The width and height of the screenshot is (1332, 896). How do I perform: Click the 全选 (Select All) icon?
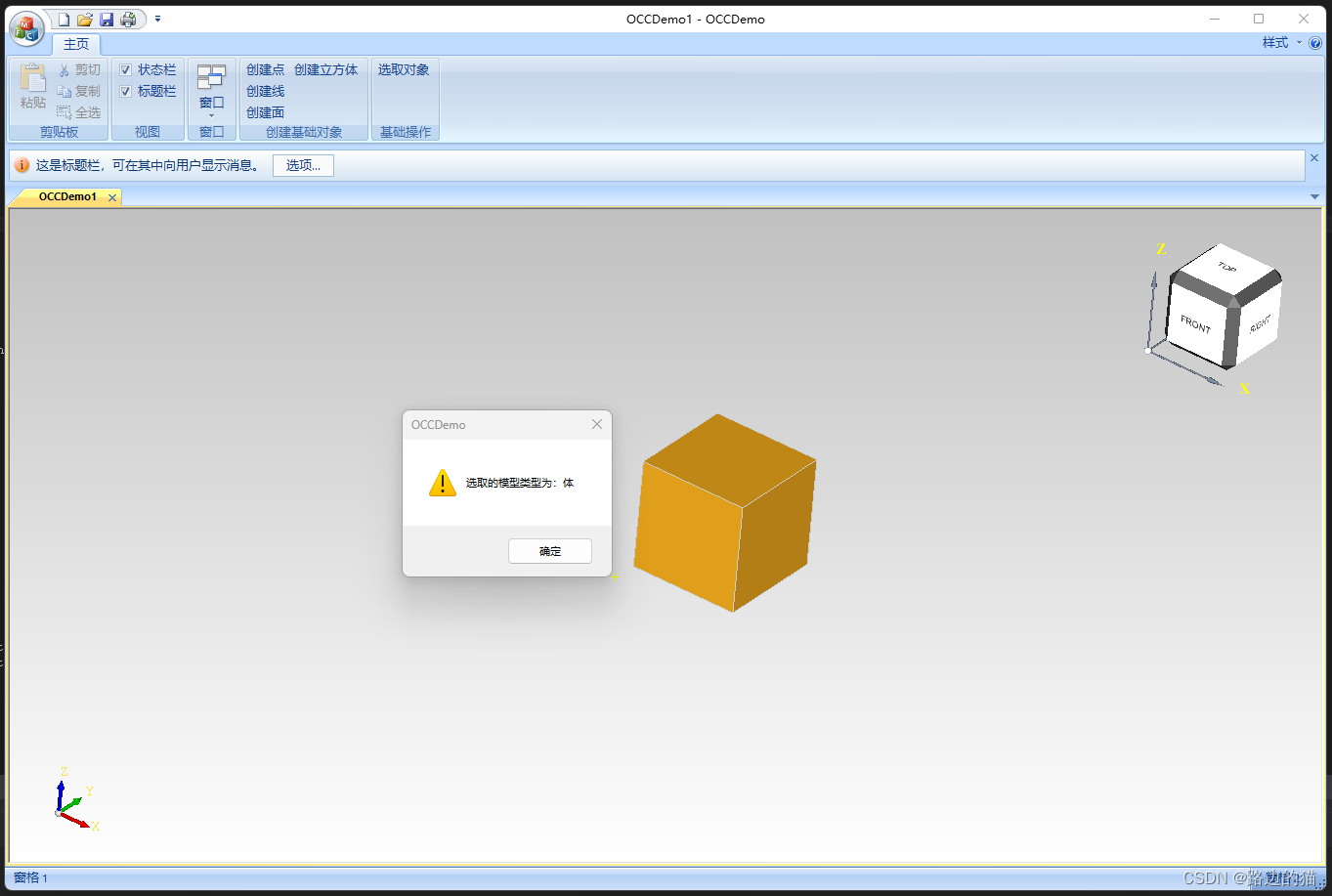tap(63, 111)
